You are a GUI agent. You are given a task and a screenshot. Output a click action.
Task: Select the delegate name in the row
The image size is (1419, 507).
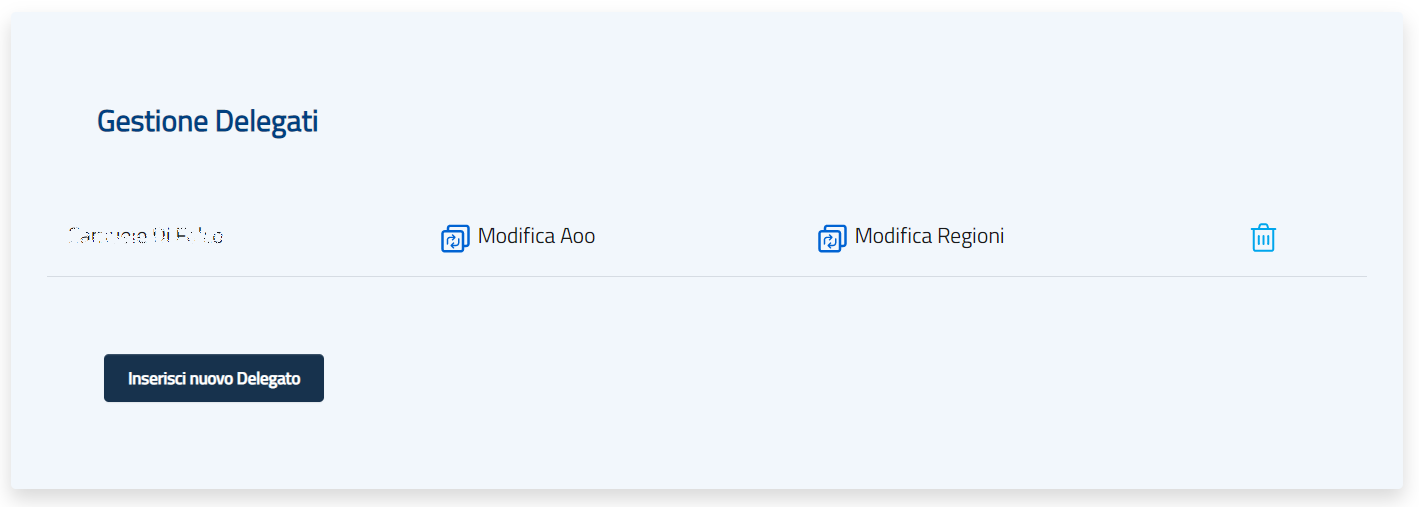pyautogui.click(x=145, y=236)
